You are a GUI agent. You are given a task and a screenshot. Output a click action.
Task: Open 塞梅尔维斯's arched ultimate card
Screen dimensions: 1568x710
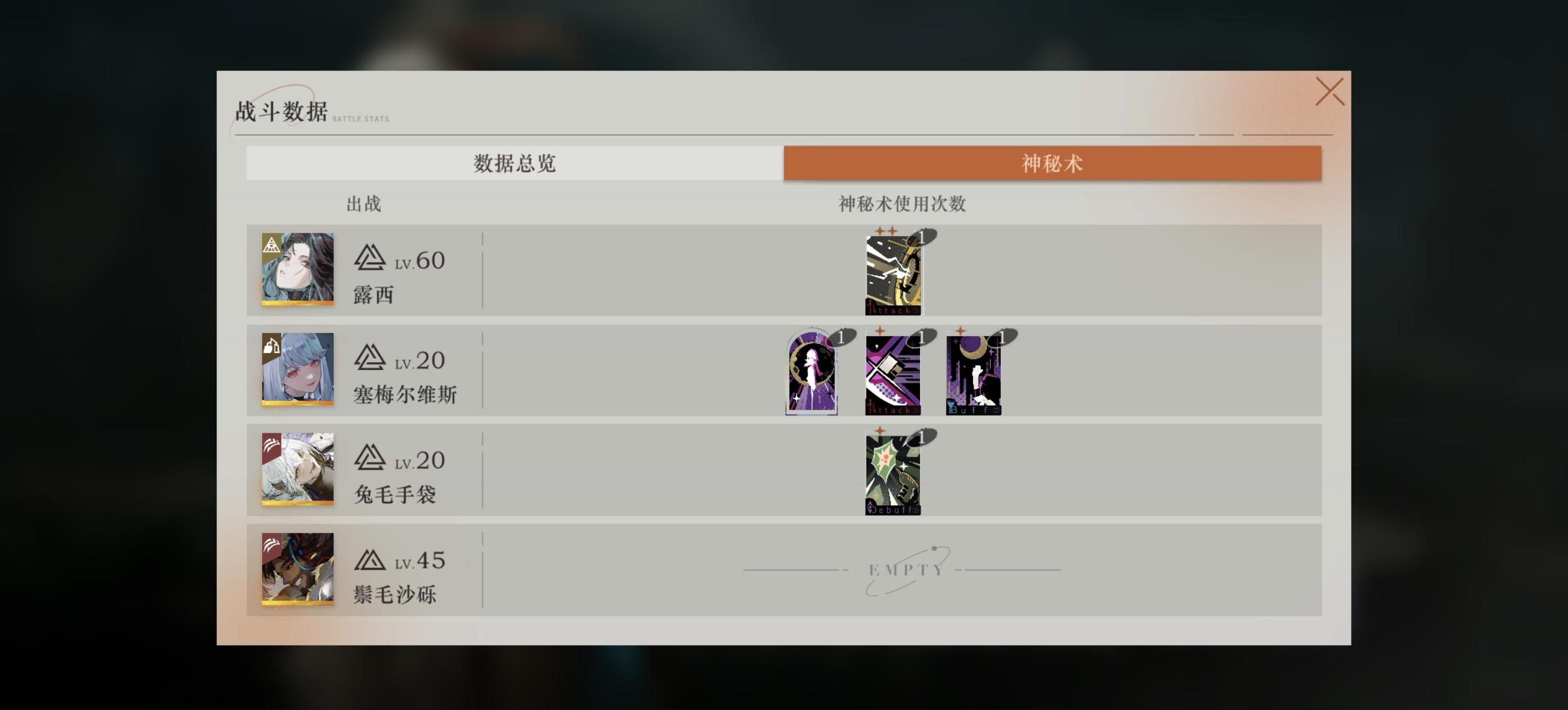pyautogui.click(x=812, y=373)
